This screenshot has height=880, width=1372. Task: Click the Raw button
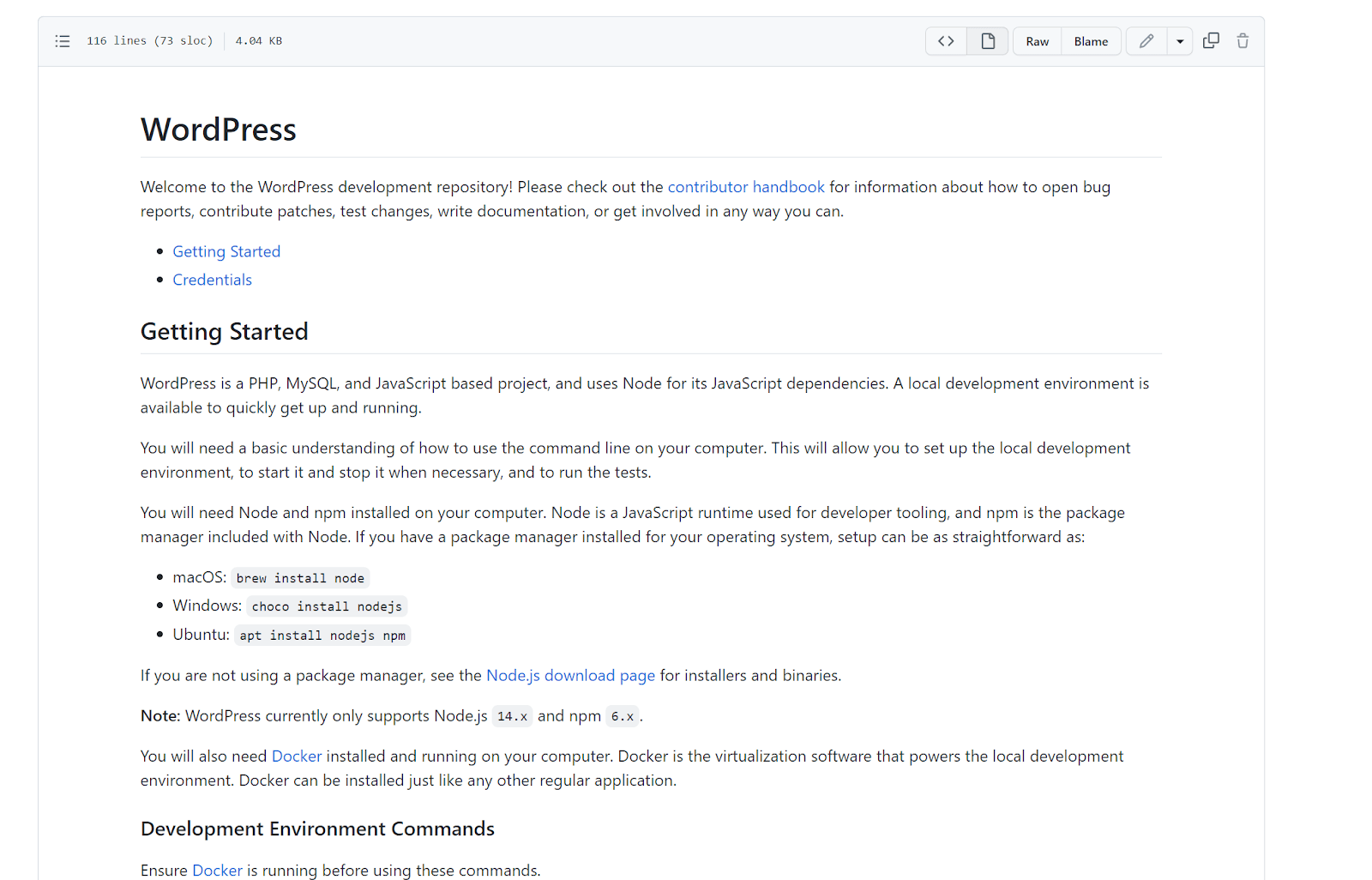(x=1037, y=41)
